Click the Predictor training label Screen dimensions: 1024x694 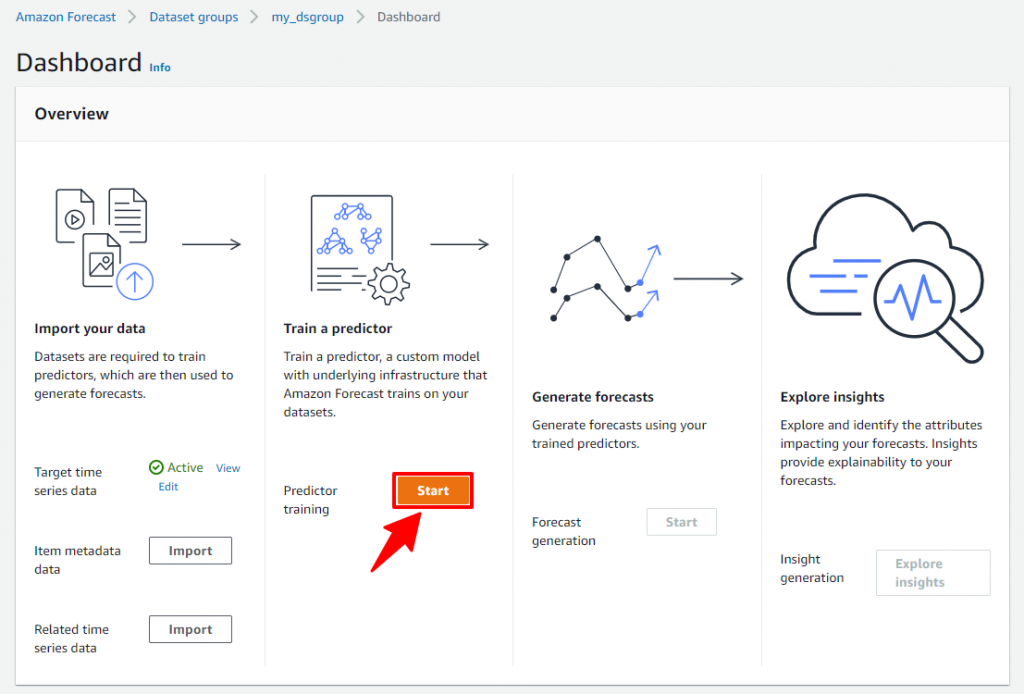(310, 499)
